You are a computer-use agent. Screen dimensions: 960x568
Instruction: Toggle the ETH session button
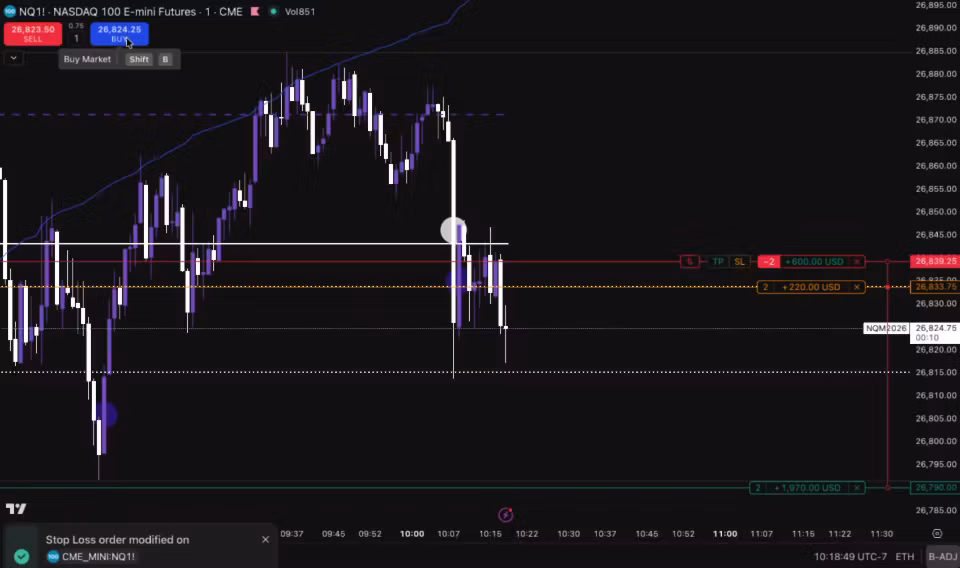[x=904, y=556]
